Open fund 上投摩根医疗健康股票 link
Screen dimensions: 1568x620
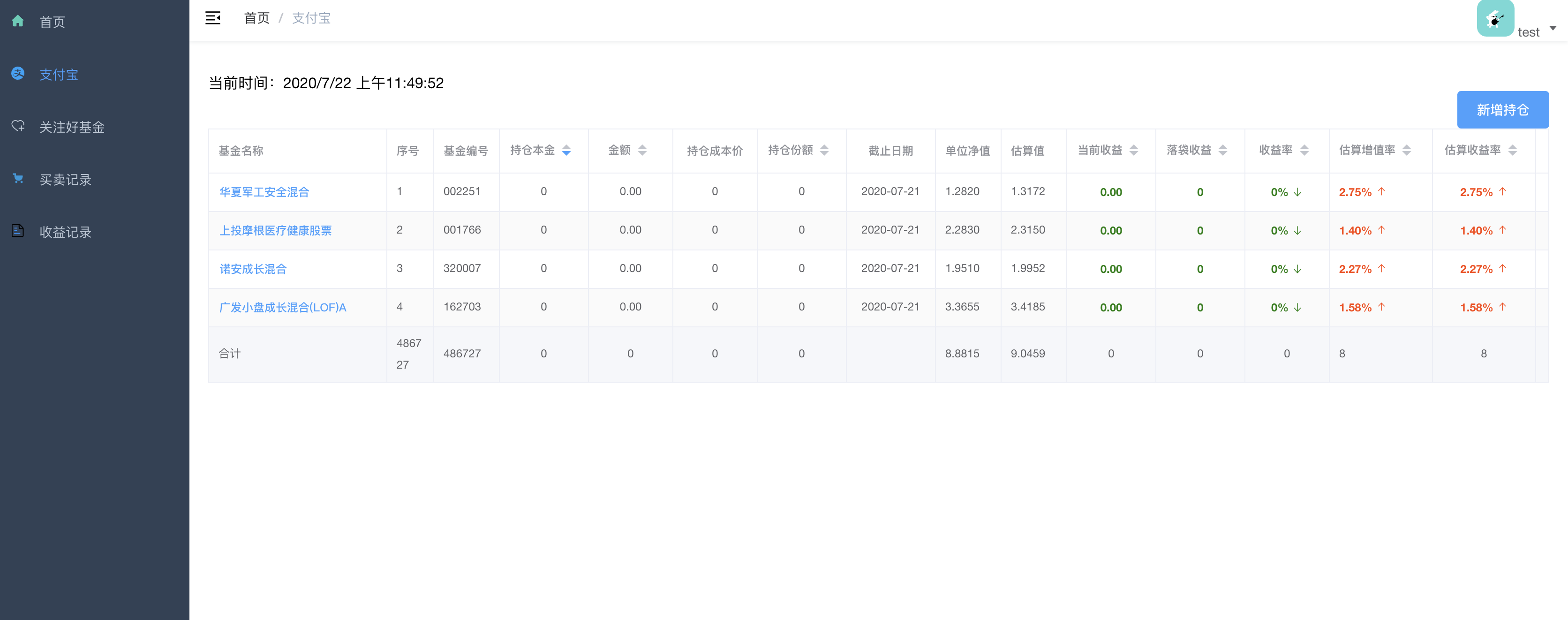point(275,230)
